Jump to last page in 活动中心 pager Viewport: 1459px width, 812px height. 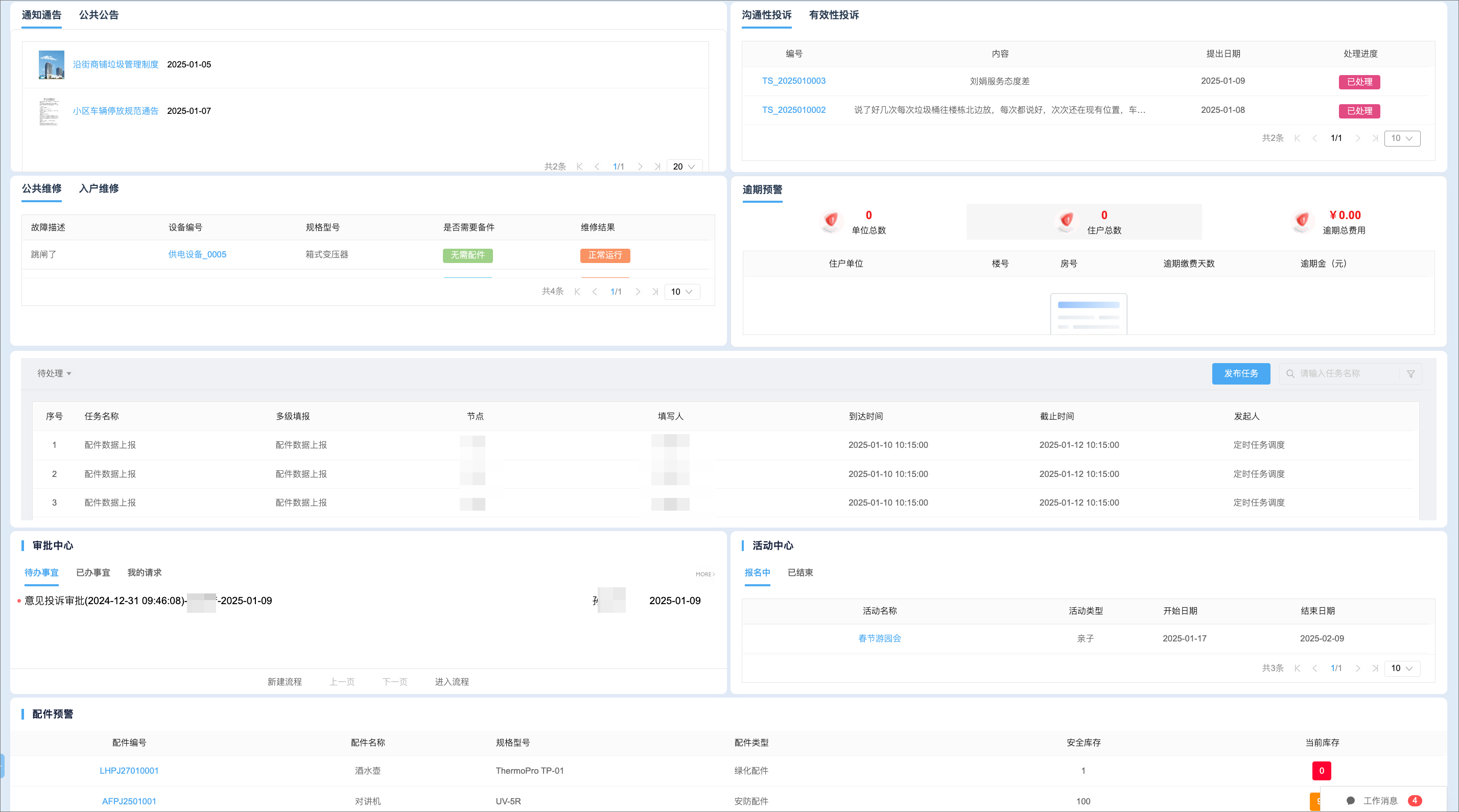pos(1375,668)
